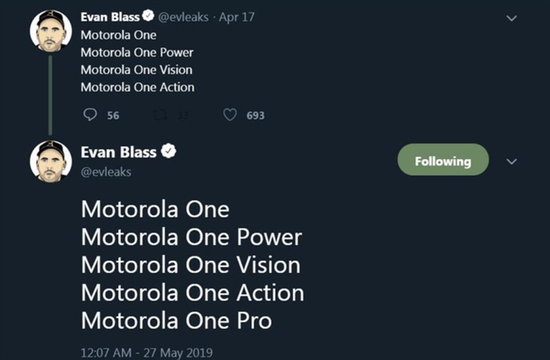Click main tweet text line Motorola One Pro
The width and height of the screenshot is (550, 360).
(176, 320)
